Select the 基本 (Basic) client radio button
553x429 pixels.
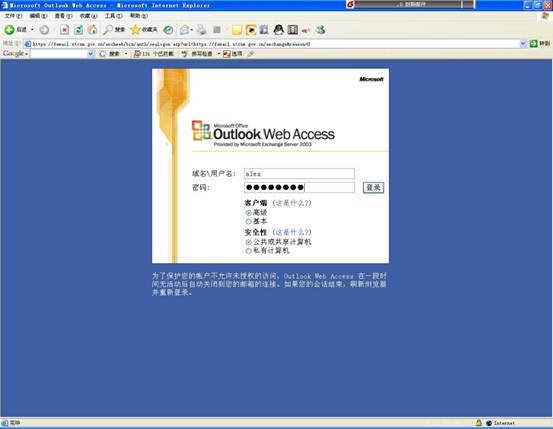(x=248, y=222)
